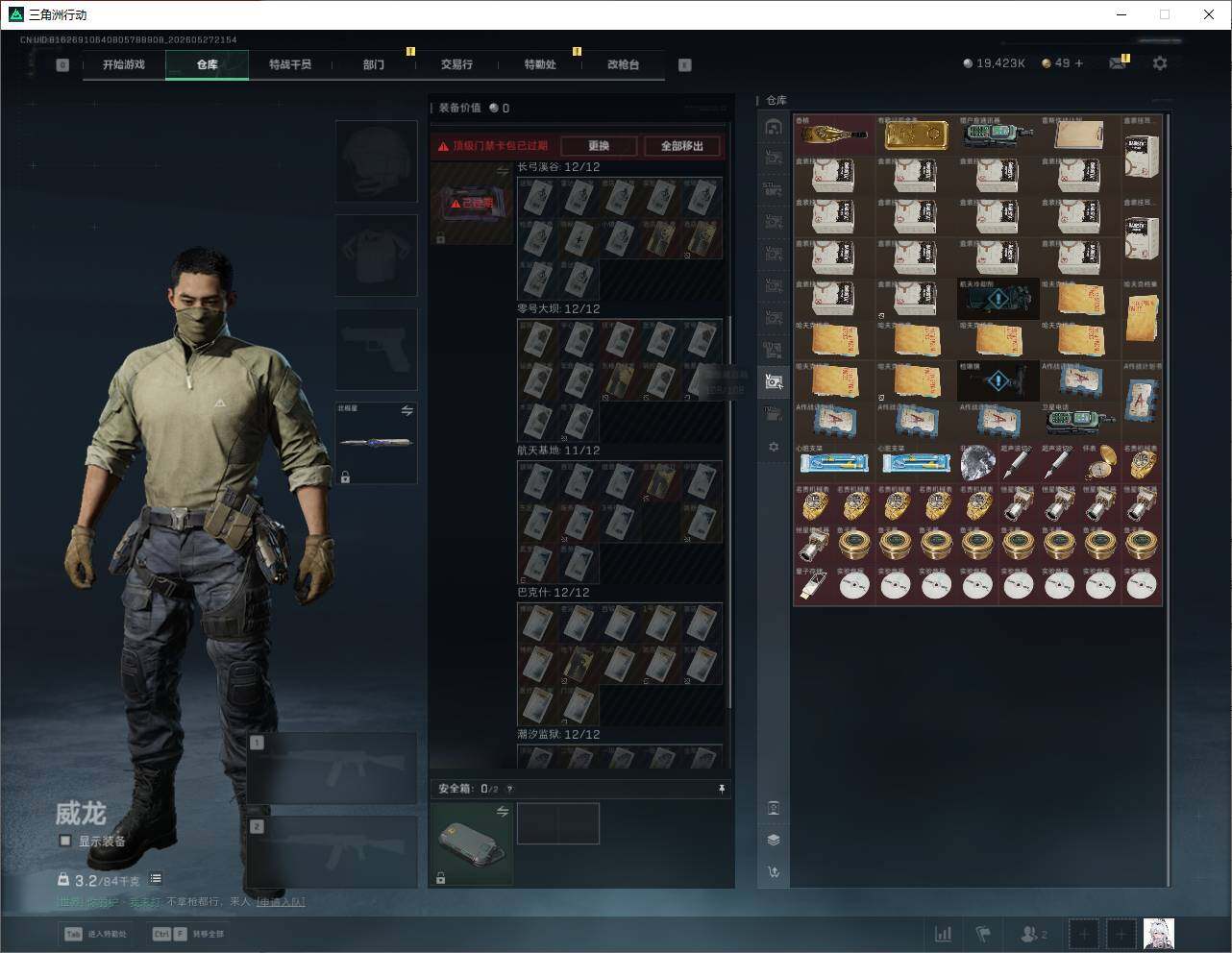Select the gold bar in warehouse
1232x953 pixels.
[916, 135]
